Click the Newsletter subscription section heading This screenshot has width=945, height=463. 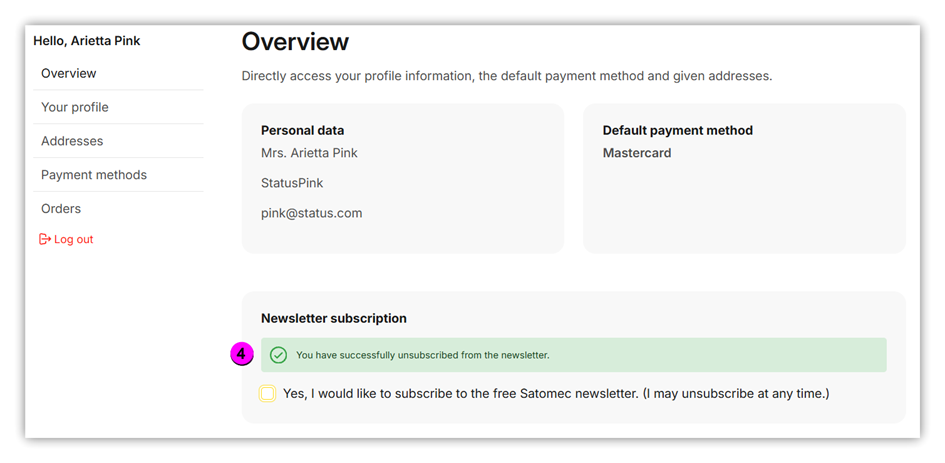pyautogui.click(x=334, y=318)
